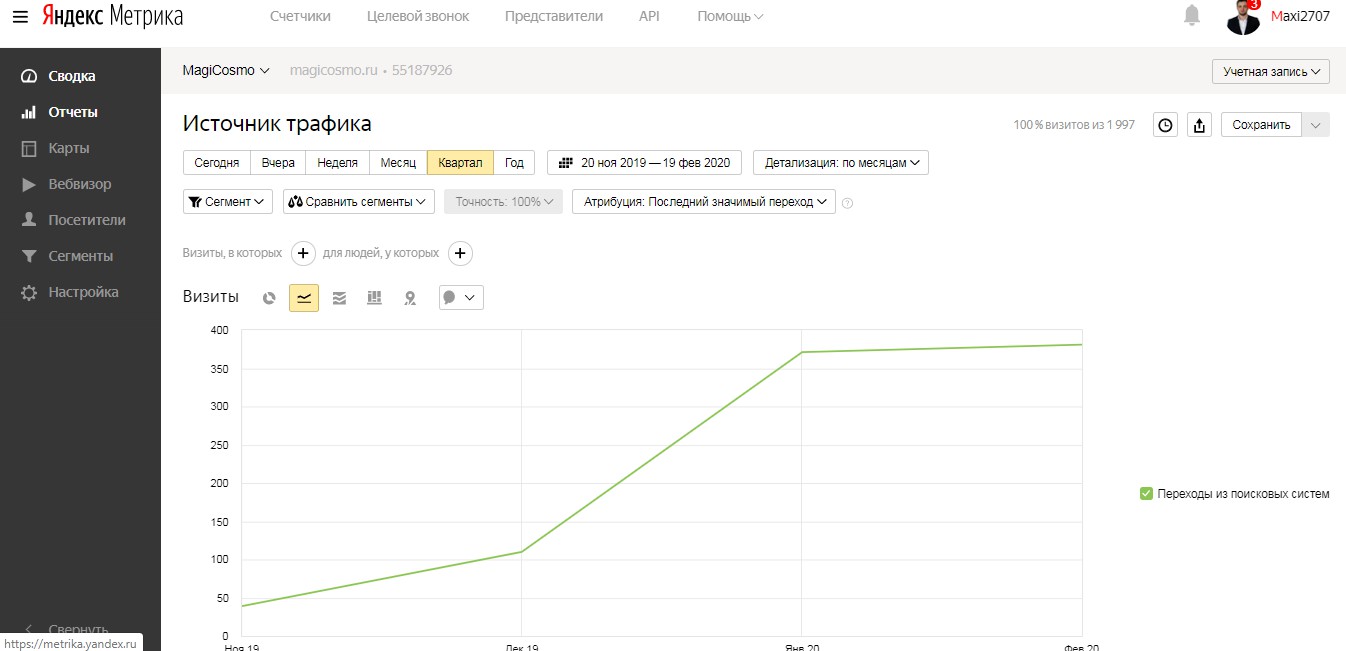The height and width of the screenshot is (651, 1346).
Task: Go to Счетчики in top navigation
Action: click(x=300, y=16)
